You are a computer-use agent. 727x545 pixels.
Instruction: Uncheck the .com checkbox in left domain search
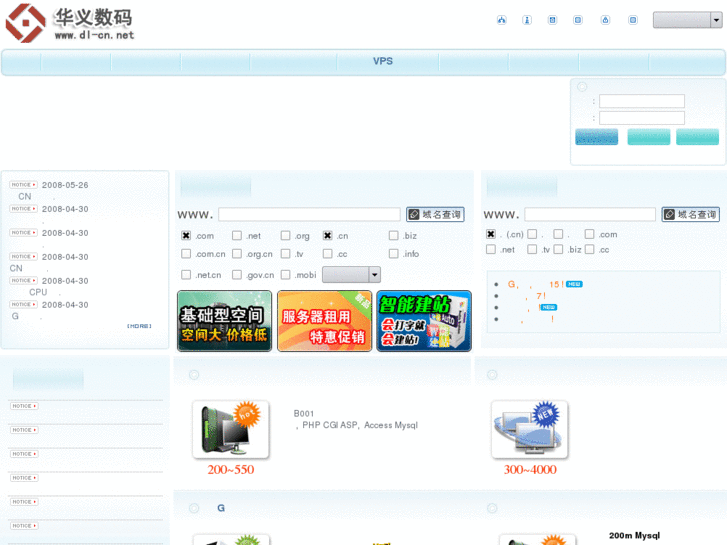tap(186, 236)
